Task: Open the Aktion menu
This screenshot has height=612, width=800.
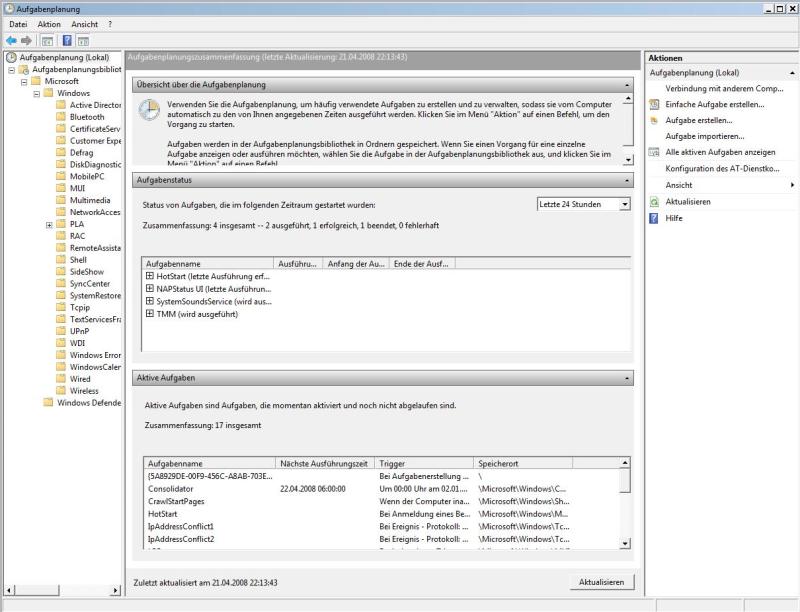Action: [49, 24]
